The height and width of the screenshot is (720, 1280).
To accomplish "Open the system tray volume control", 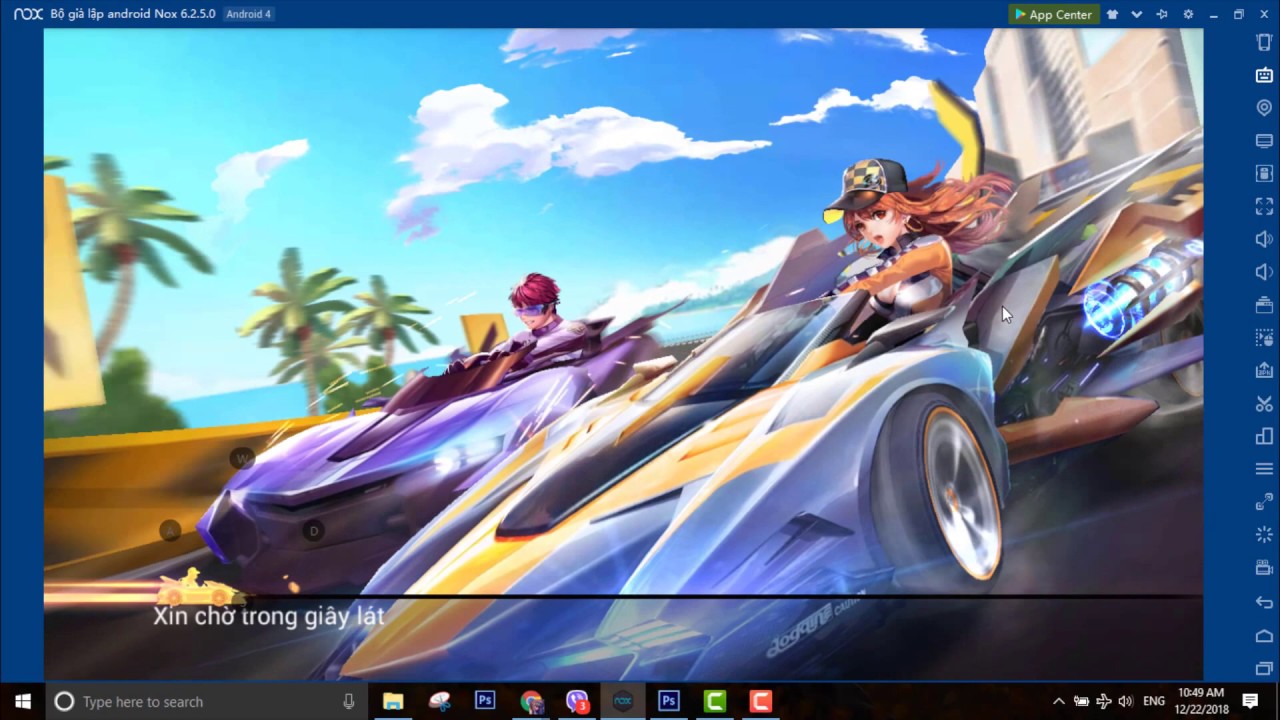I will 1126,701.
